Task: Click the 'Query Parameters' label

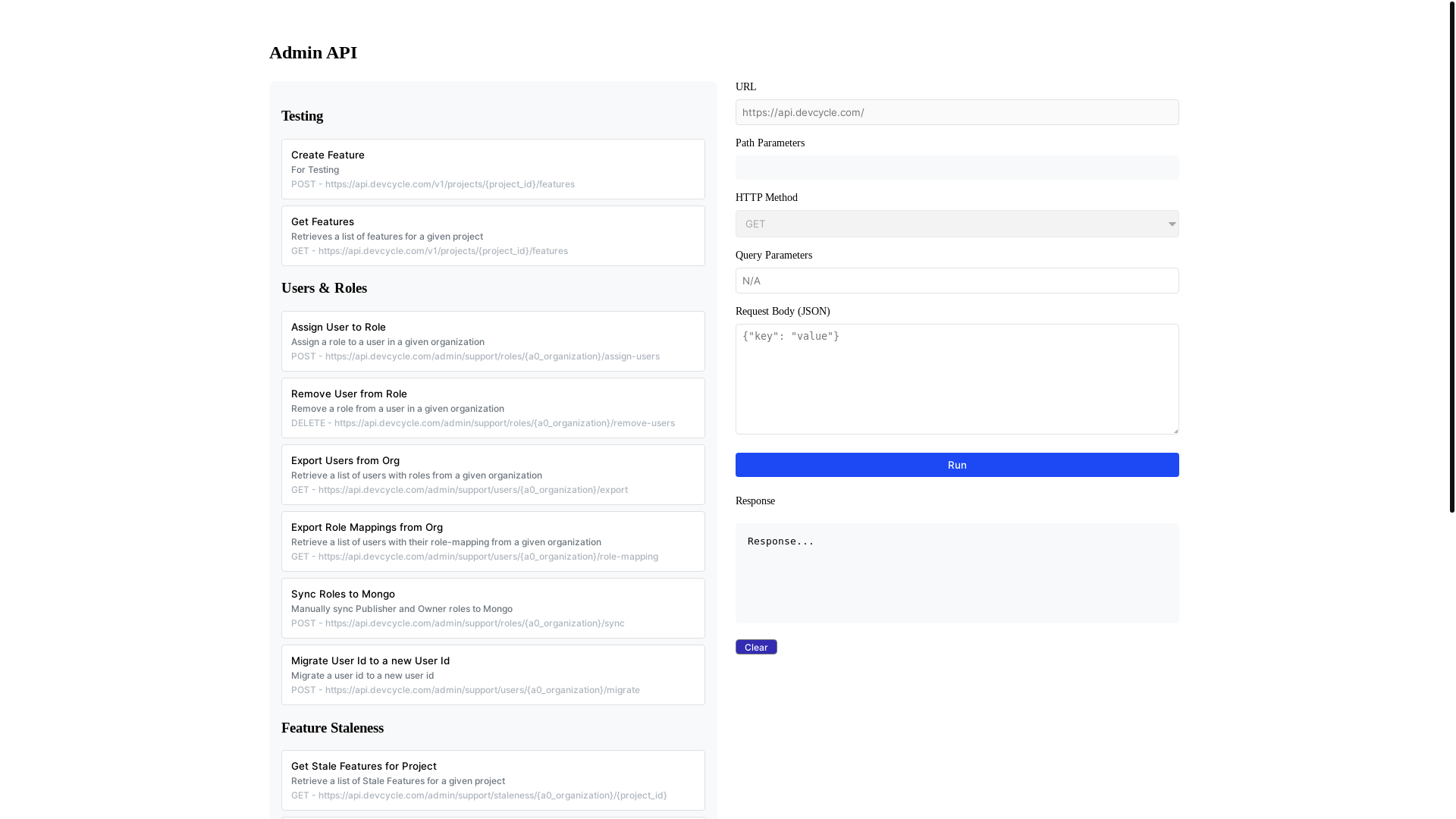Action: (x=773, y=256)
